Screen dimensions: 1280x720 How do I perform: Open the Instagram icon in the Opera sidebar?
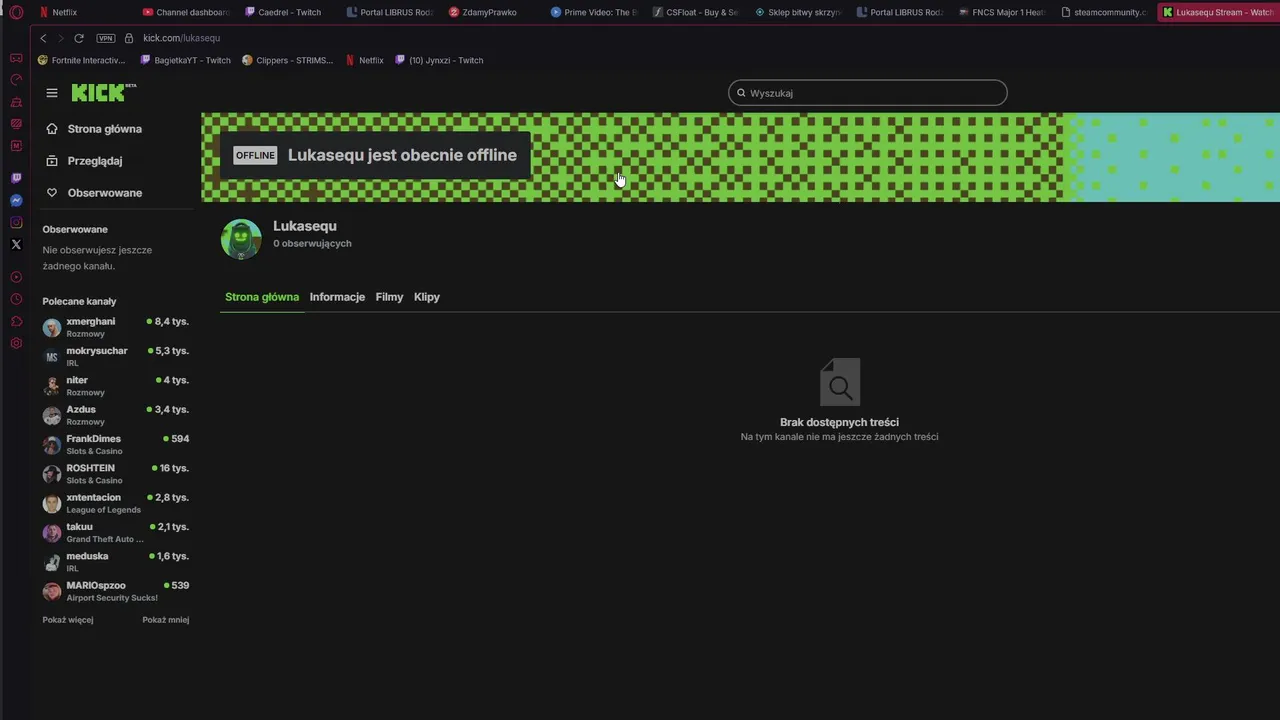click(x=16, y=222)
